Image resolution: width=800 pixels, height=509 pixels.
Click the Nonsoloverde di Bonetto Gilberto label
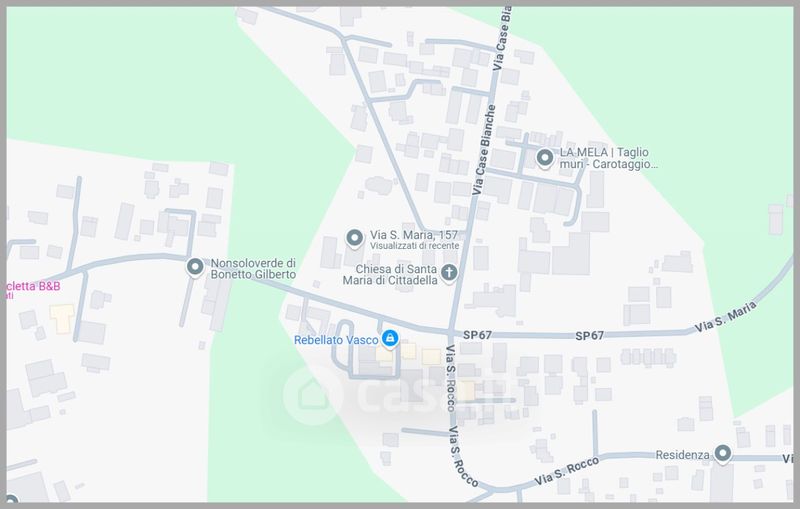(253, 269)
